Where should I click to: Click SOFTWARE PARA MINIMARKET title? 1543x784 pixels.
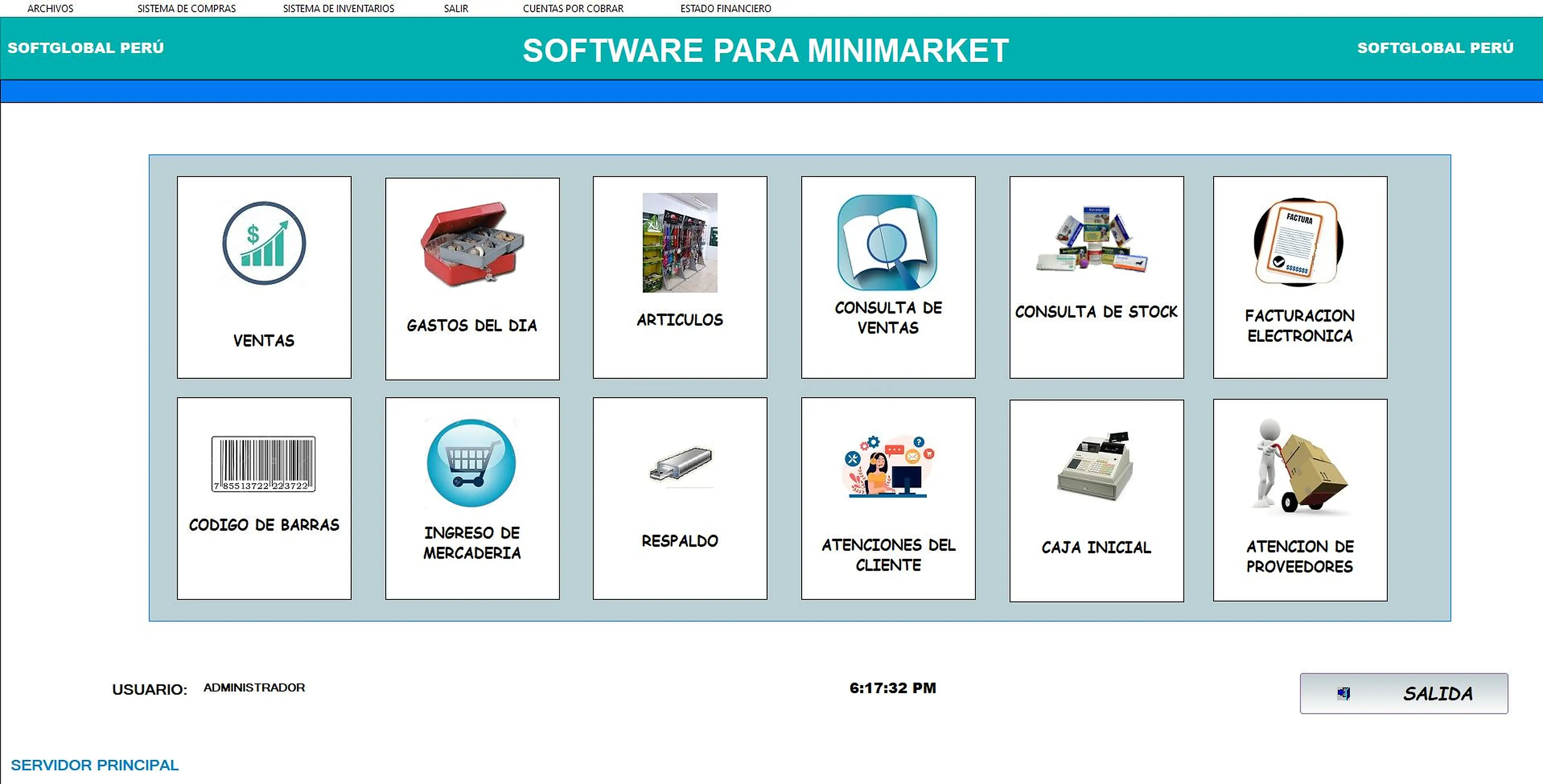pyautogui.click(x=765, y=50)
